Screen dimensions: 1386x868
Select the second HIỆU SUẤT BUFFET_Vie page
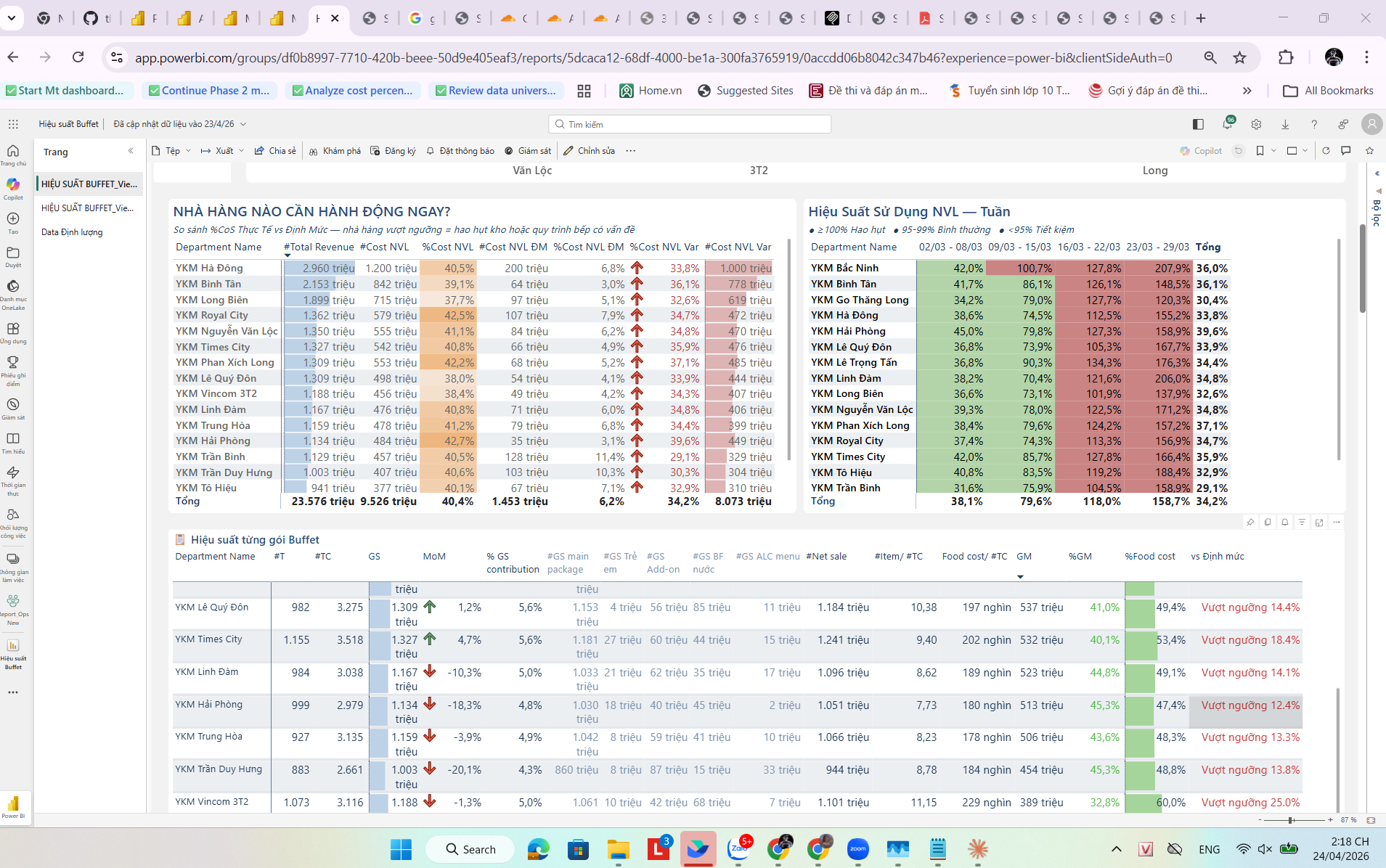(87, 208)
